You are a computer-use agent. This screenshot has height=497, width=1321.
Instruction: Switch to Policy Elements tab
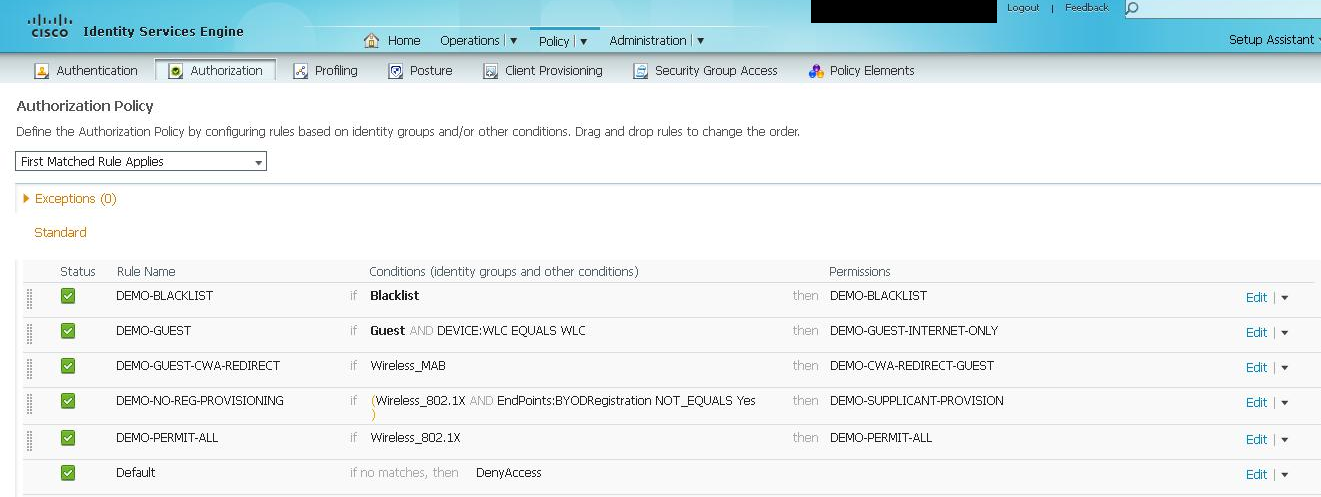(x=872, y=71)
